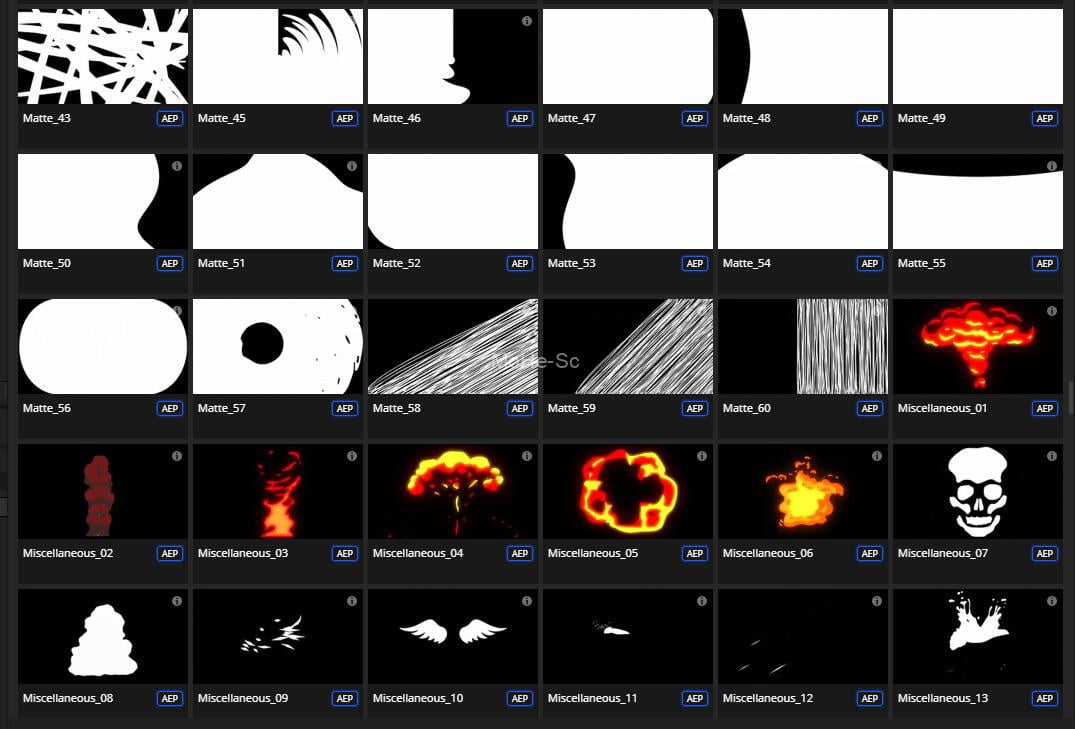
Task: Select the Matte_57 thumbnail with black circle
Action: pos(277,346)
